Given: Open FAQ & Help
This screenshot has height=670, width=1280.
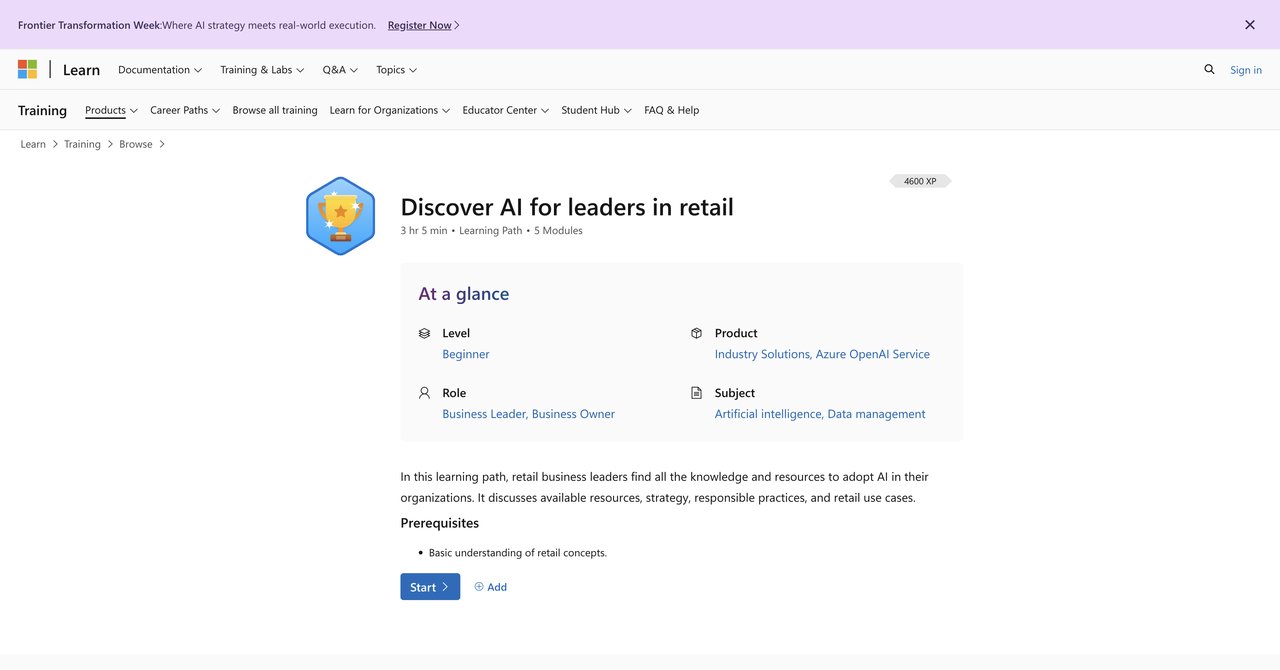Looking at the screenshot, I should pyautogui.click(x=672, y=110).
